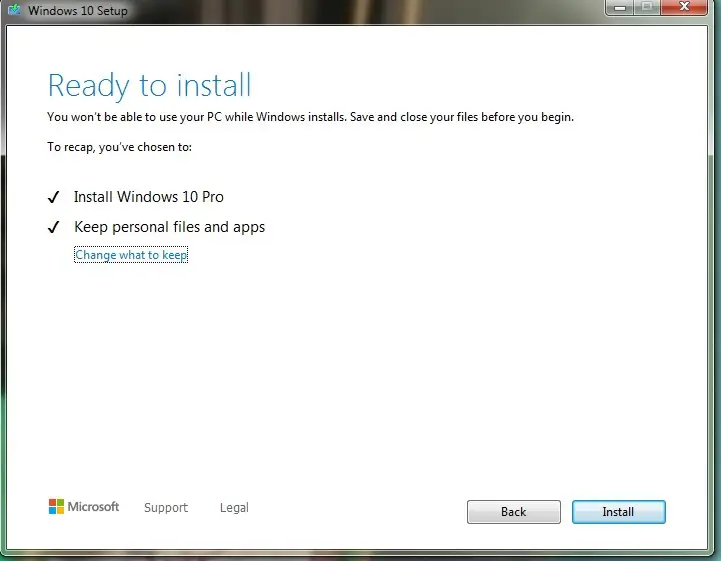Select the 'Install Windows 10 Pro' text
This screenshot has width=721, height=561.
149,197
